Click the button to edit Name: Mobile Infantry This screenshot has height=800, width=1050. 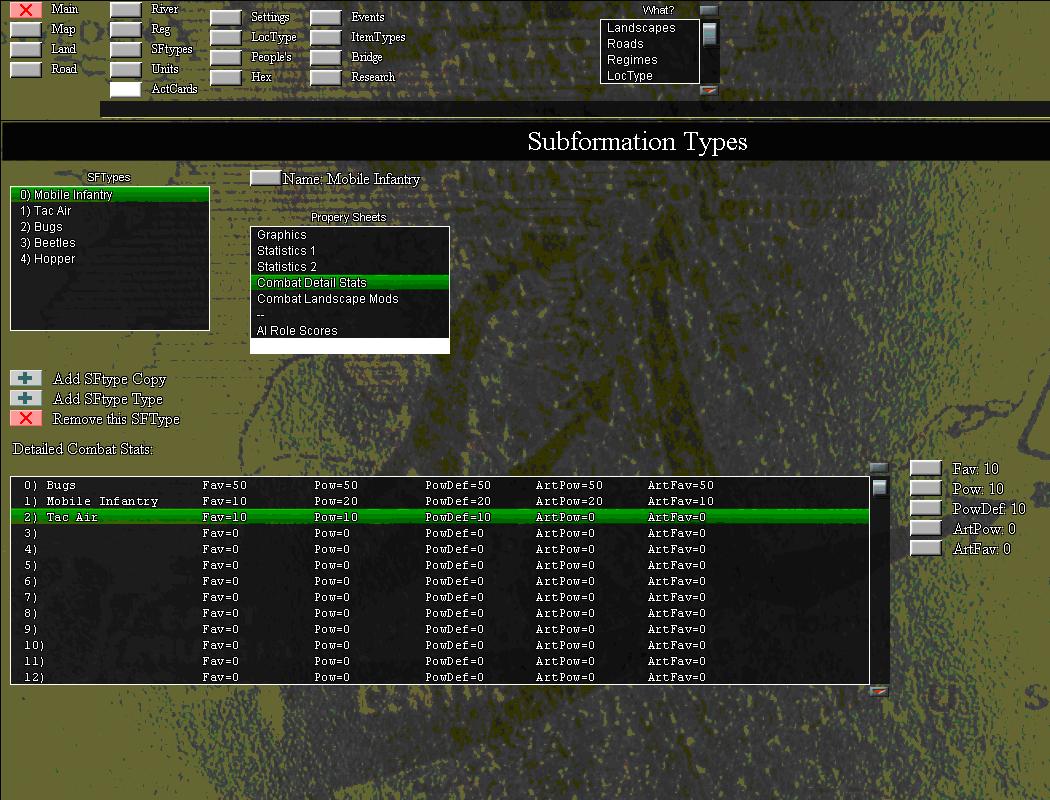point(266,179)
